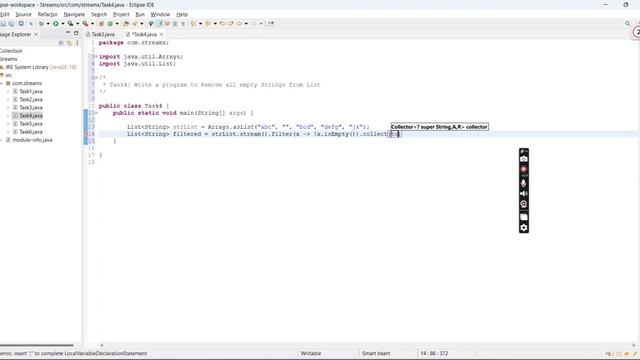Open the Source menu
The image size is (640, 360).
[x=23, y=14]
